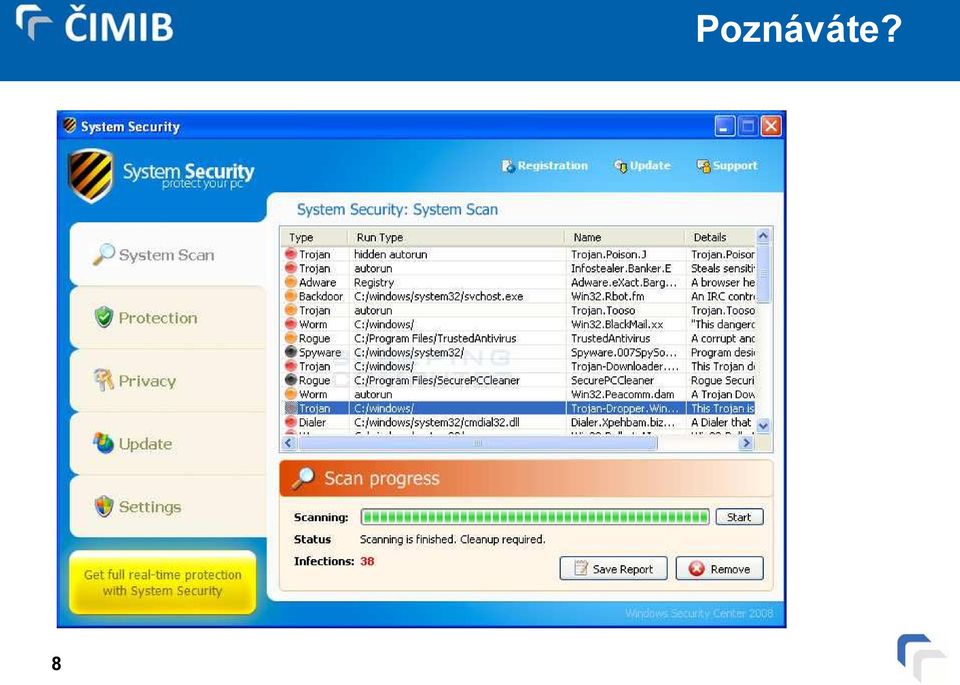Open the System Scan tab
Screen dimensions: 960x685
click(168, 254)
